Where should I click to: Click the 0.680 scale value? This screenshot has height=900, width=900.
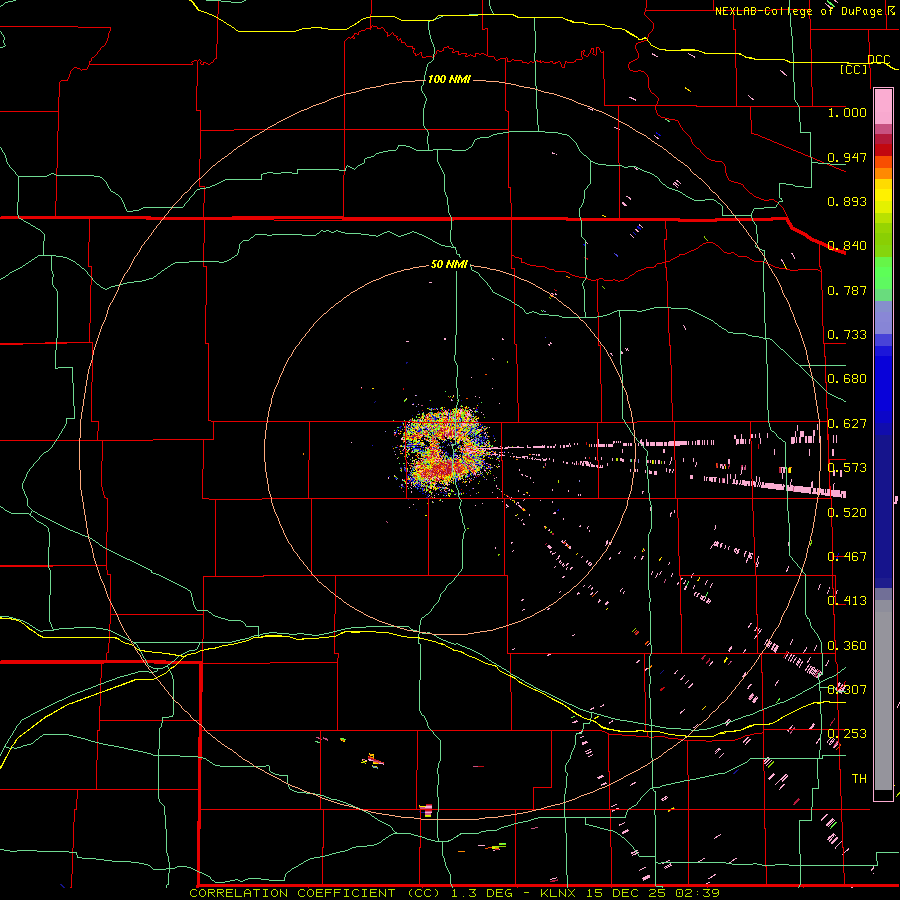(847, 379)
